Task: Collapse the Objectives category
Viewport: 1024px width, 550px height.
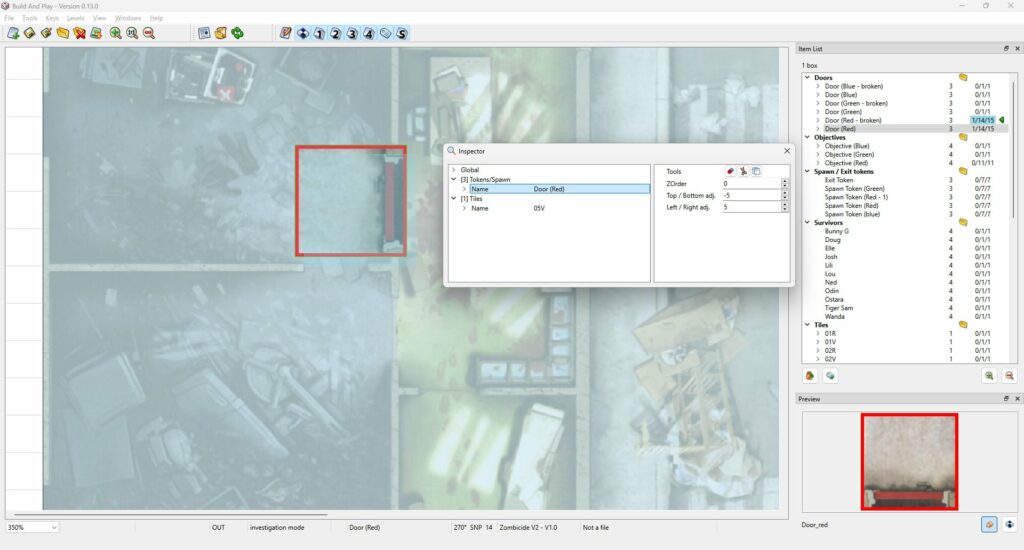Action: point(808,137)
